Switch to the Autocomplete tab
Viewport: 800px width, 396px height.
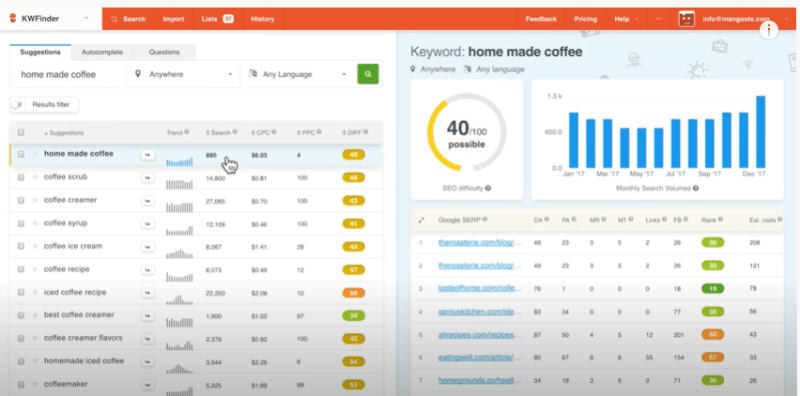102,52
